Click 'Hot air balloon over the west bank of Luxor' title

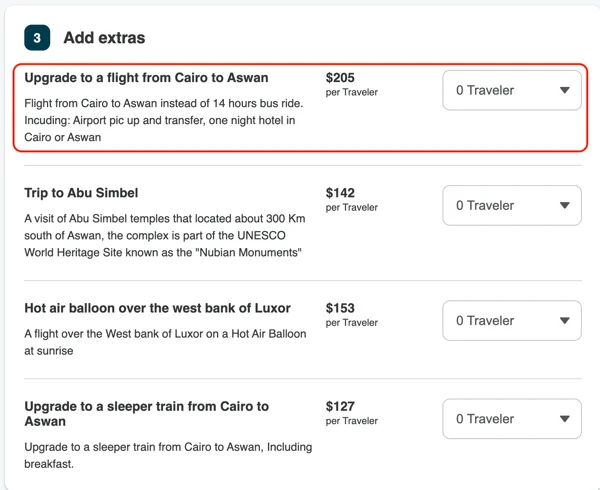coord(157,308)
